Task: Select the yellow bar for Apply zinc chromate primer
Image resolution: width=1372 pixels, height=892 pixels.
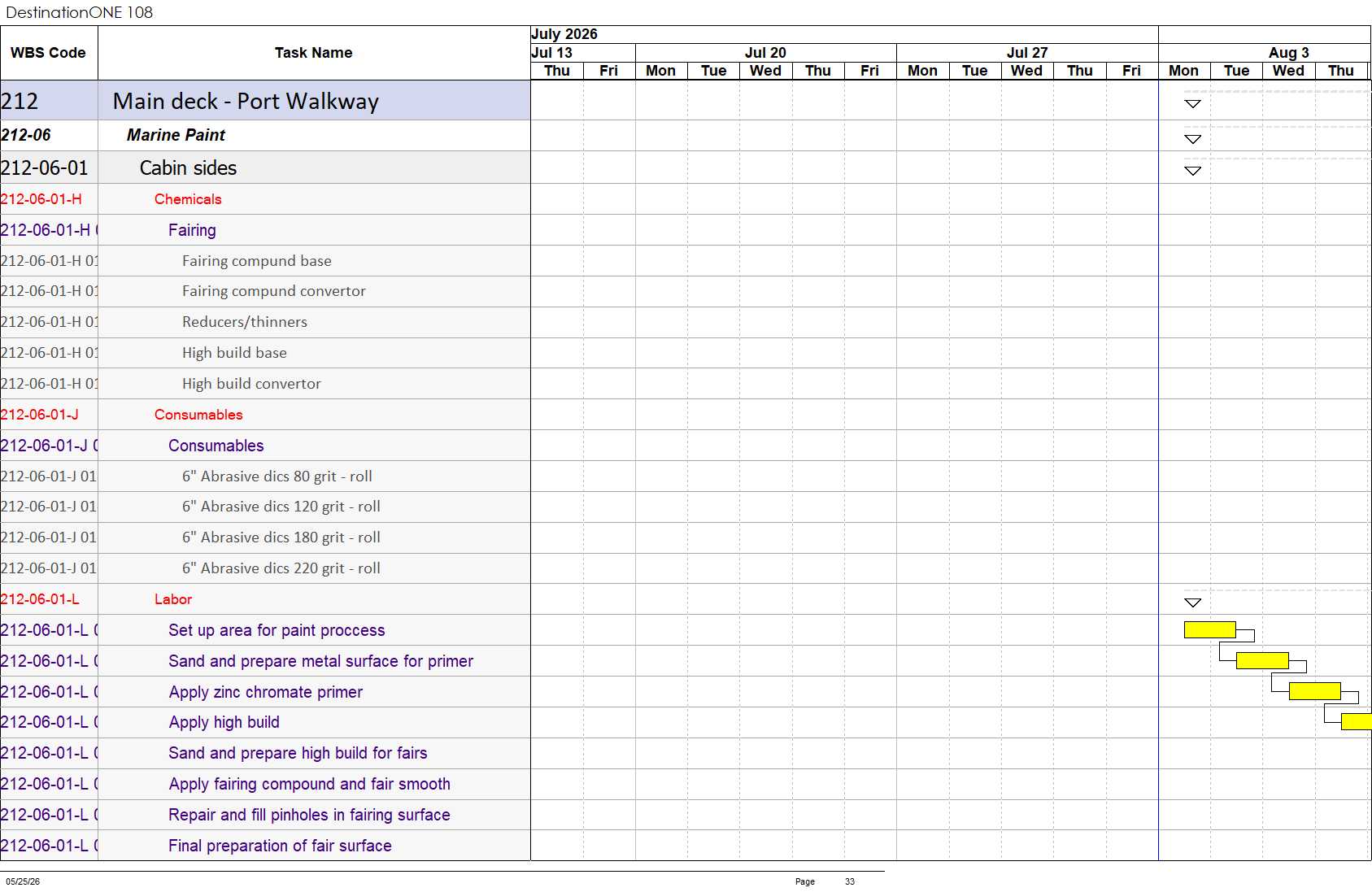Action: [x=1314, y=691]
